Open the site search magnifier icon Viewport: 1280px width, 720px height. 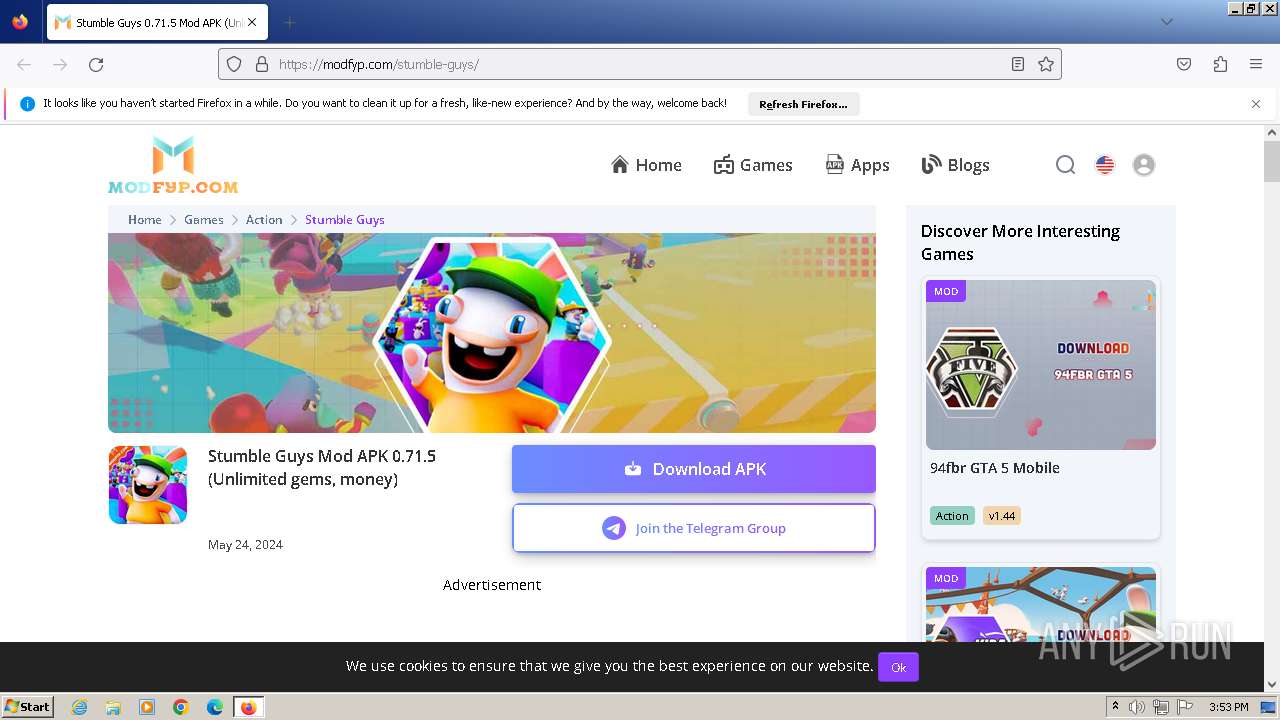click(1066, 165)
